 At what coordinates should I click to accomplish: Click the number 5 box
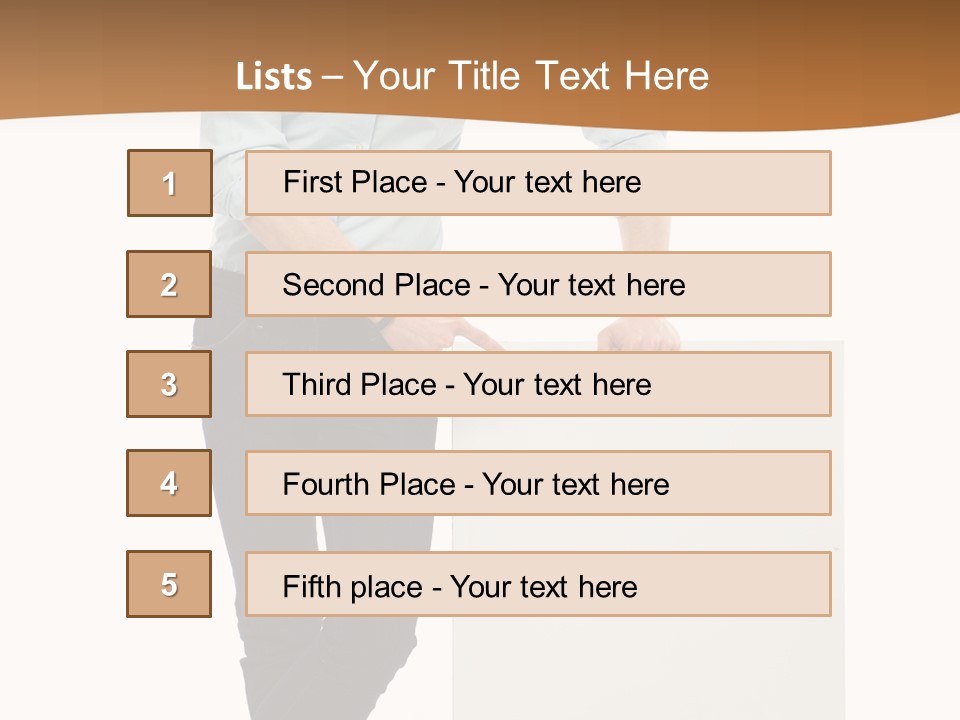pyautogui.click(x=169, y=584)
